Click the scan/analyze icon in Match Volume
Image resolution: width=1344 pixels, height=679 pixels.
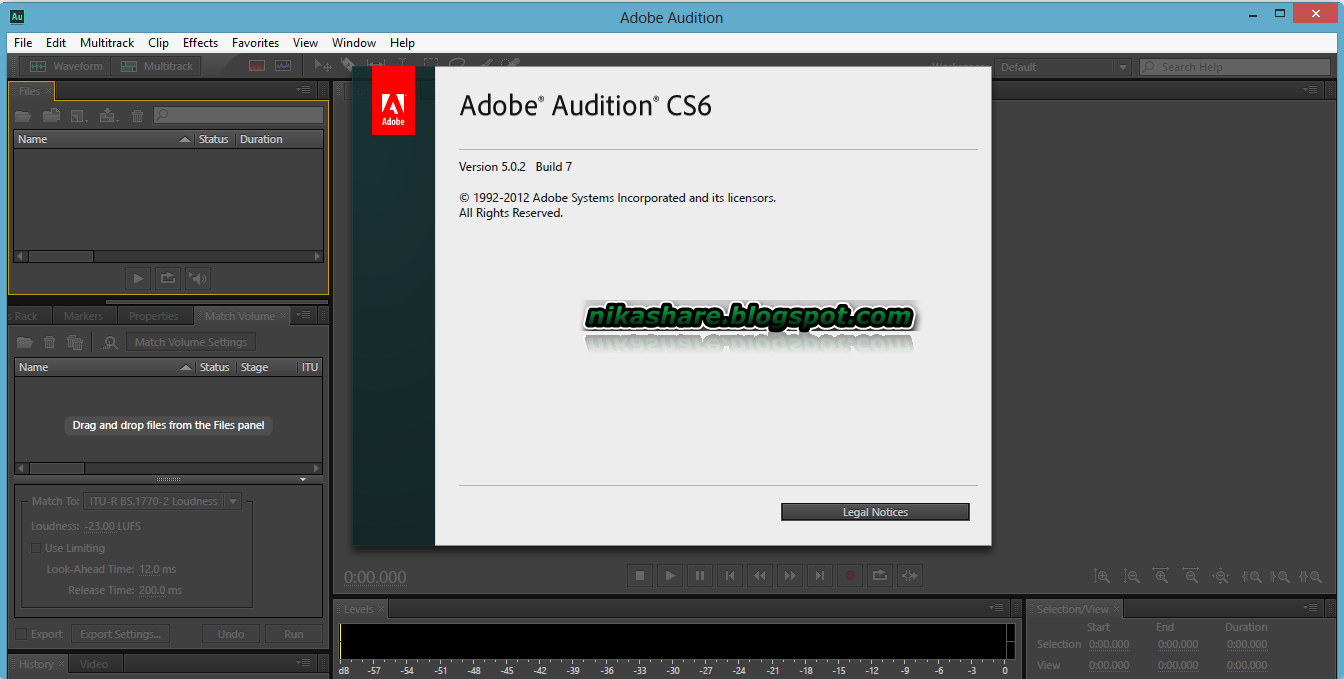point(110,343)
